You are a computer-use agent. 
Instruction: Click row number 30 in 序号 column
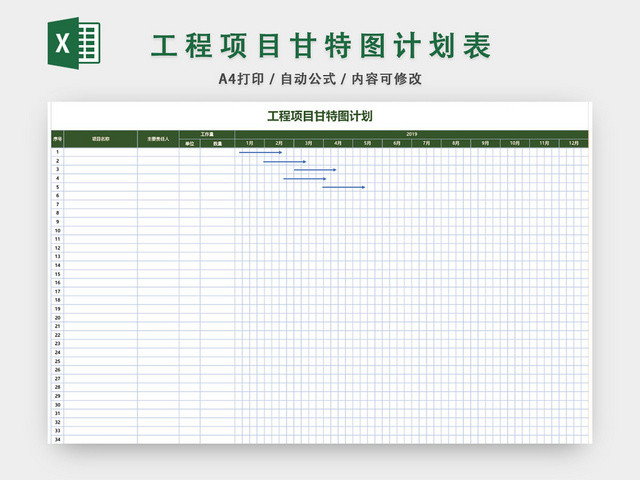(x=58, y=405)
